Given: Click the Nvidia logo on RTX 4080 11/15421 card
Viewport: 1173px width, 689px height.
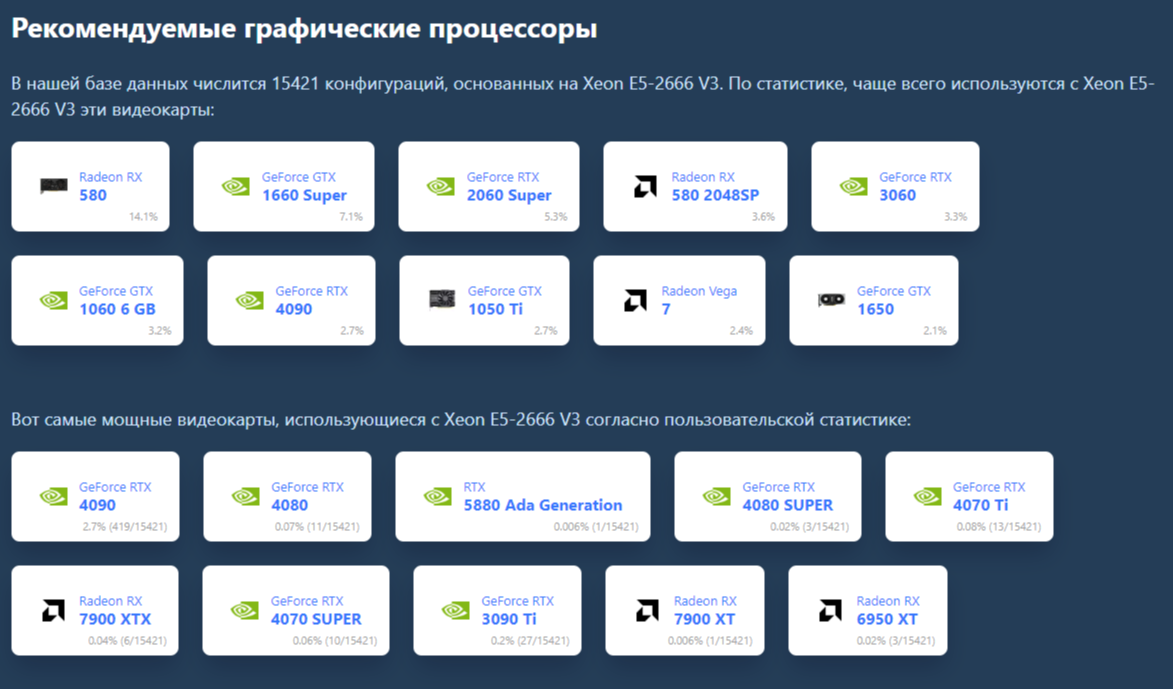Looking at the screenshot, I should pos(245,496).
